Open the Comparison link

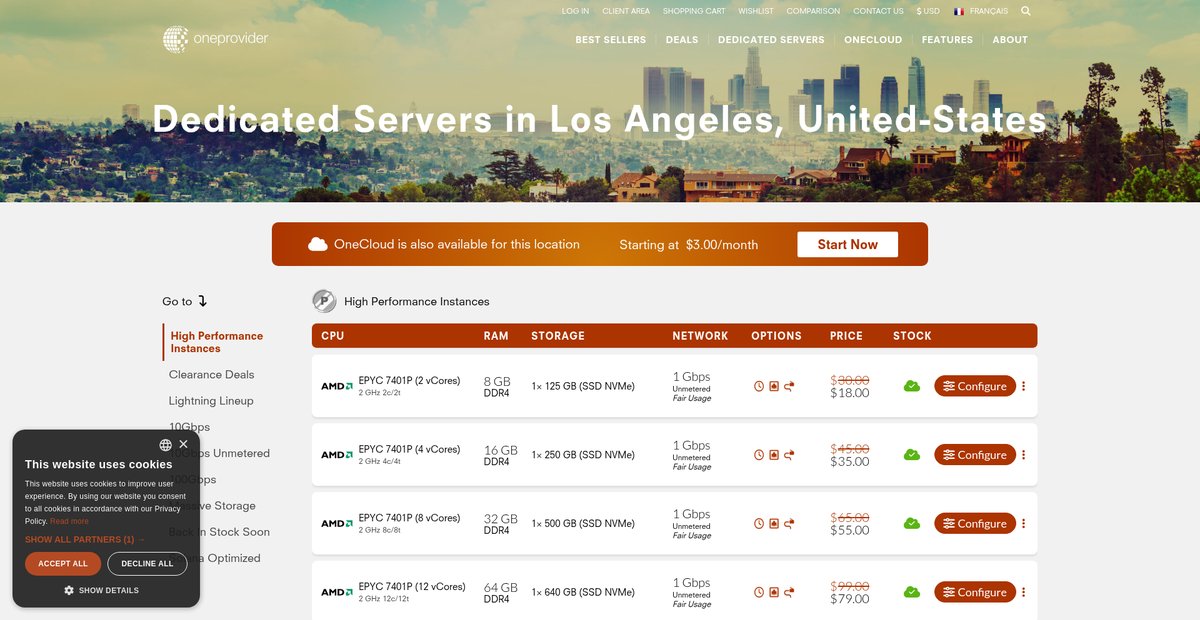click(x=813, y=11)
